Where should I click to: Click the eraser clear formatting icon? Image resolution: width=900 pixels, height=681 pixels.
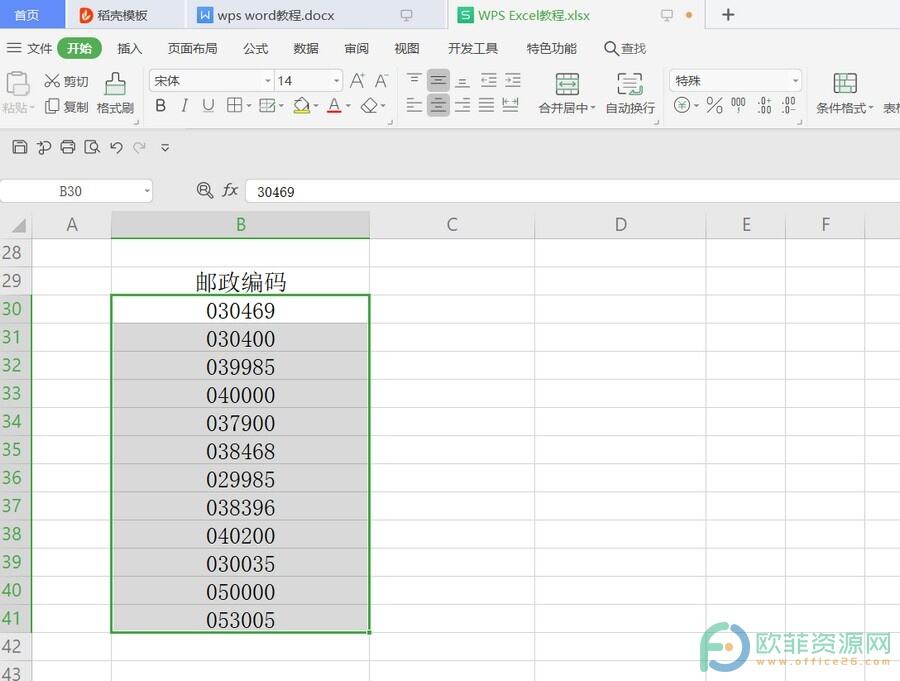point(369,106)
